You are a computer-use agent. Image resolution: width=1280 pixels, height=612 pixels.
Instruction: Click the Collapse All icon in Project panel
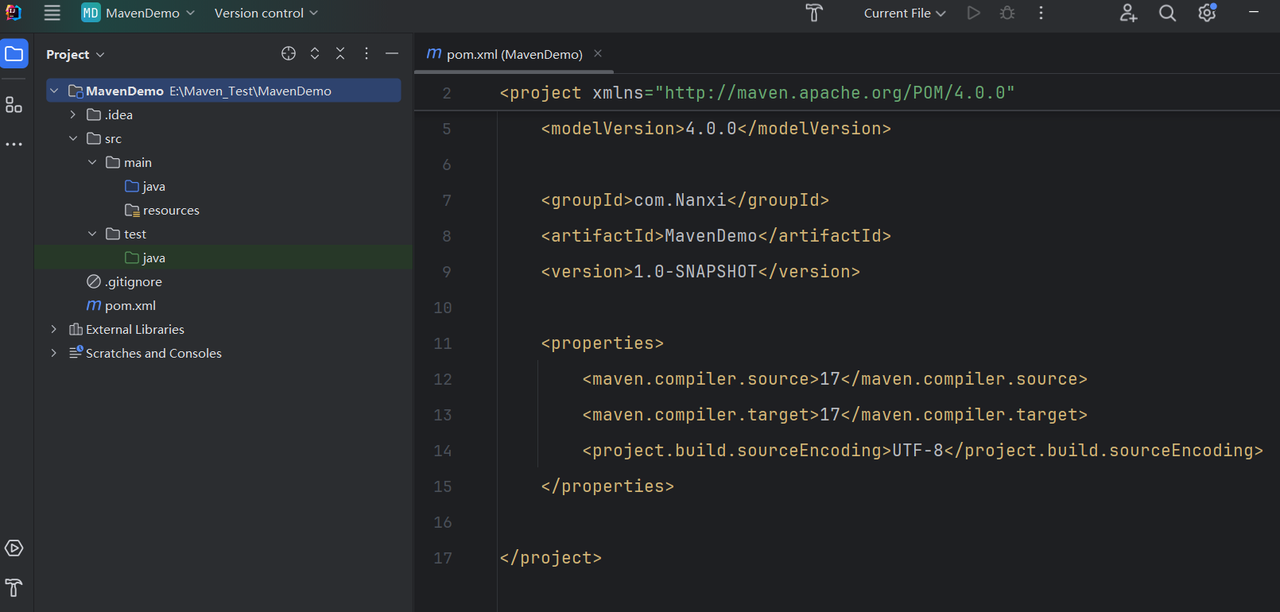(x=340, y=54)
